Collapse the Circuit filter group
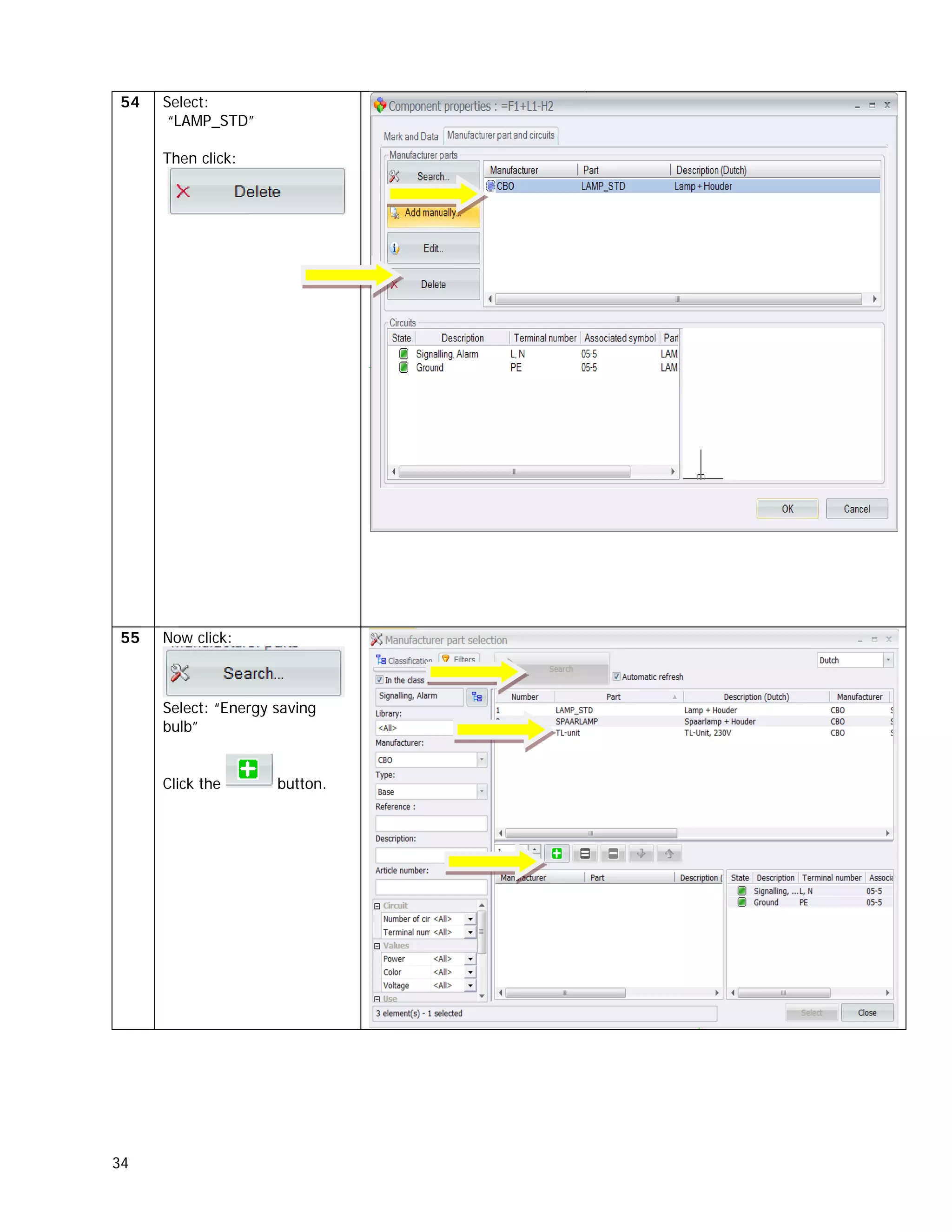The width and height of the screenshot is (952, 1232). tap(377, 906)
